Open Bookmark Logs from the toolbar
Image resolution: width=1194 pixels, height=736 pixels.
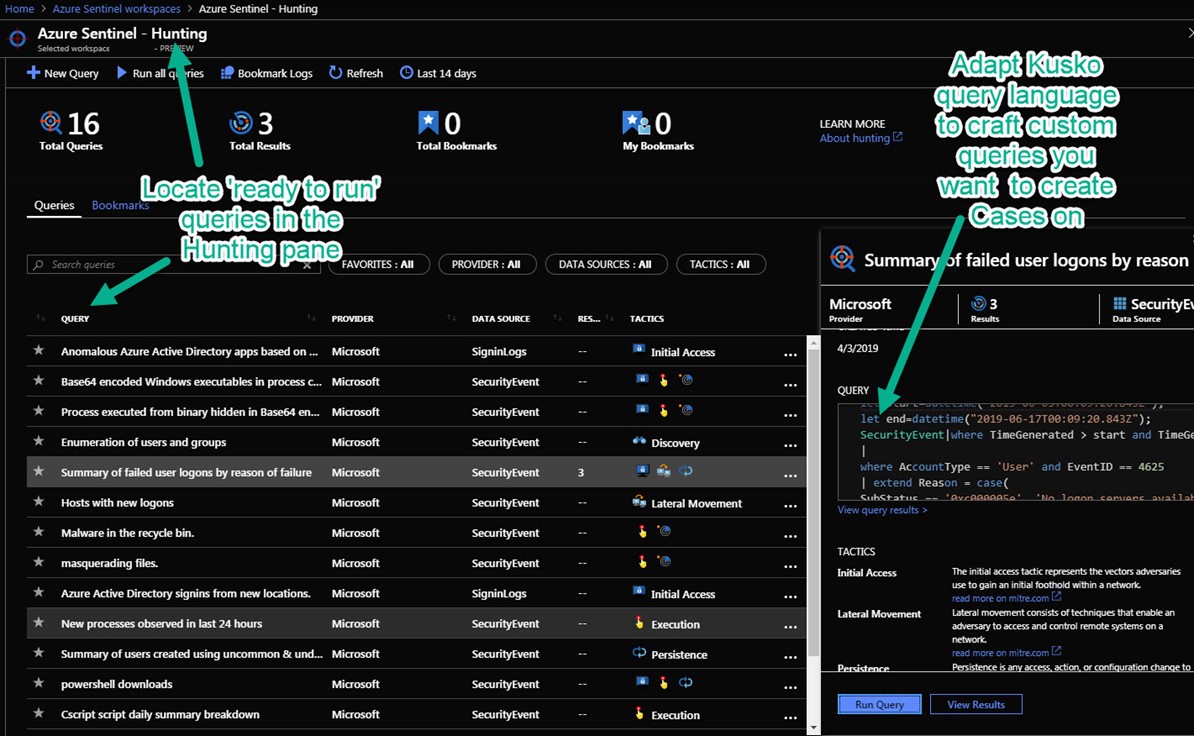tap(227, 73)
